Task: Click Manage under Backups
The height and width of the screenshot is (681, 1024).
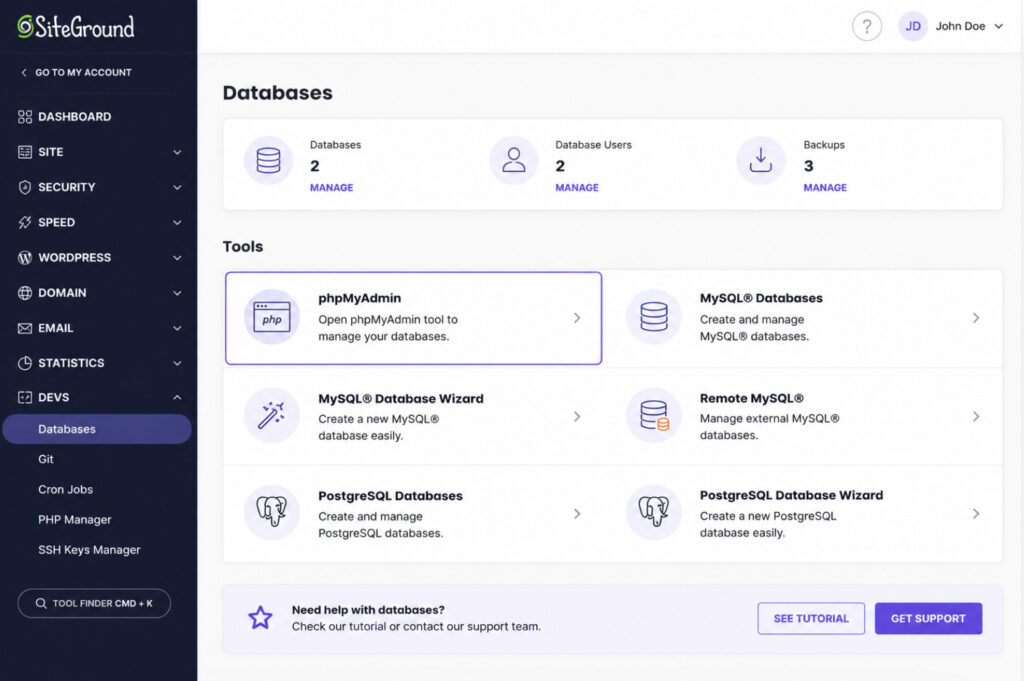Action: coord(825,187)
